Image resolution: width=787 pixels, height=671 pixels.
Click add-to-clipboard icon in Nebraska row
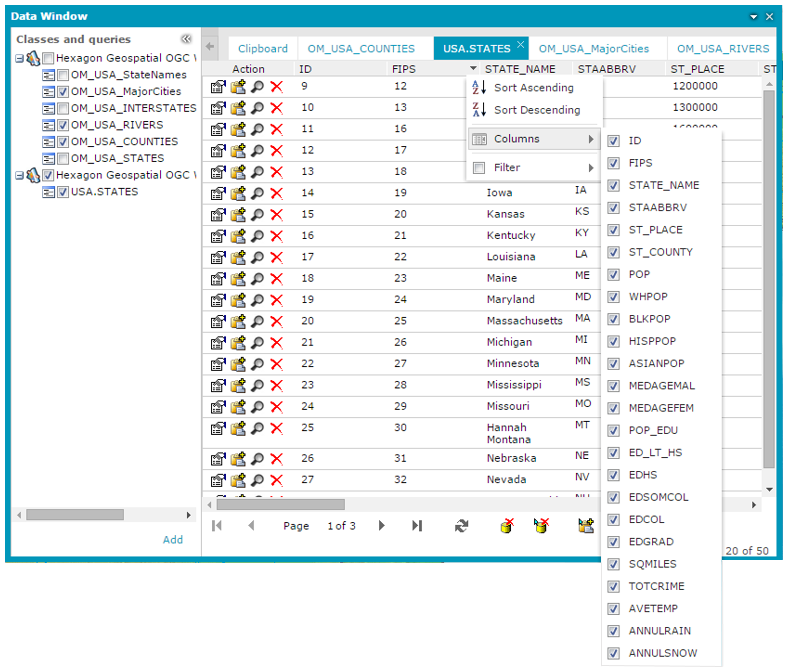click(238, 458)
